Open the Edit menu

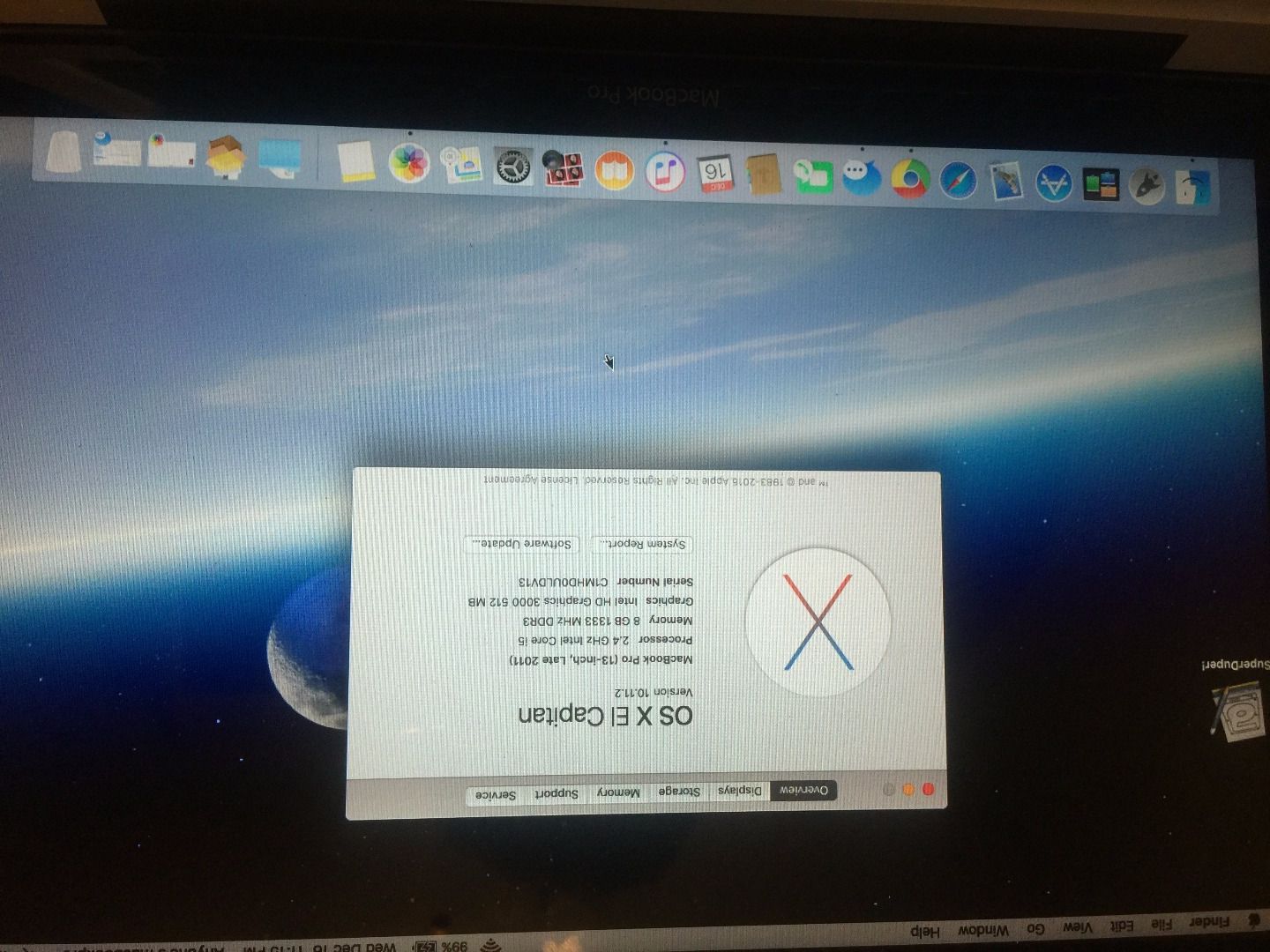1121,926
